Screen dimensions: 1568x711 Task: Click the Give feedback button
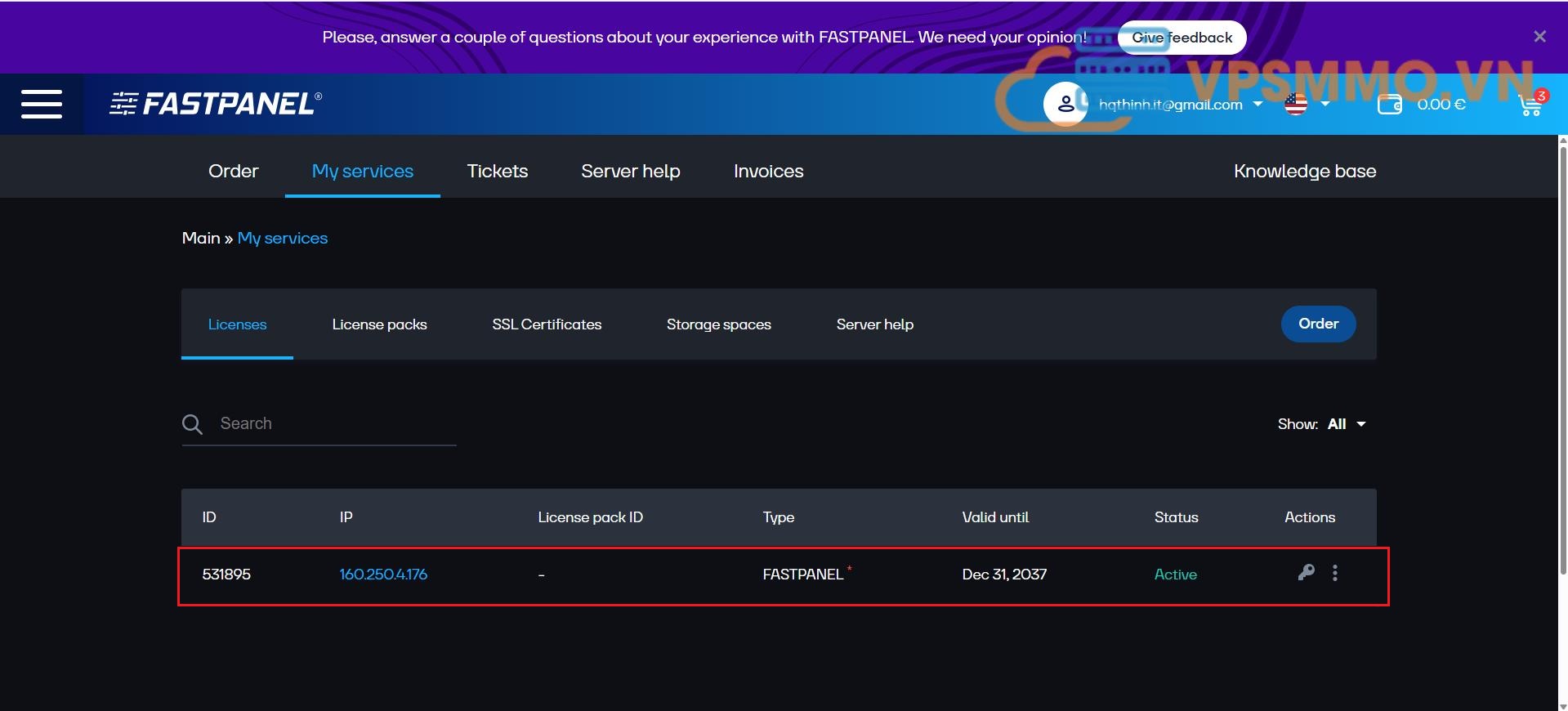pos(1182,38)
